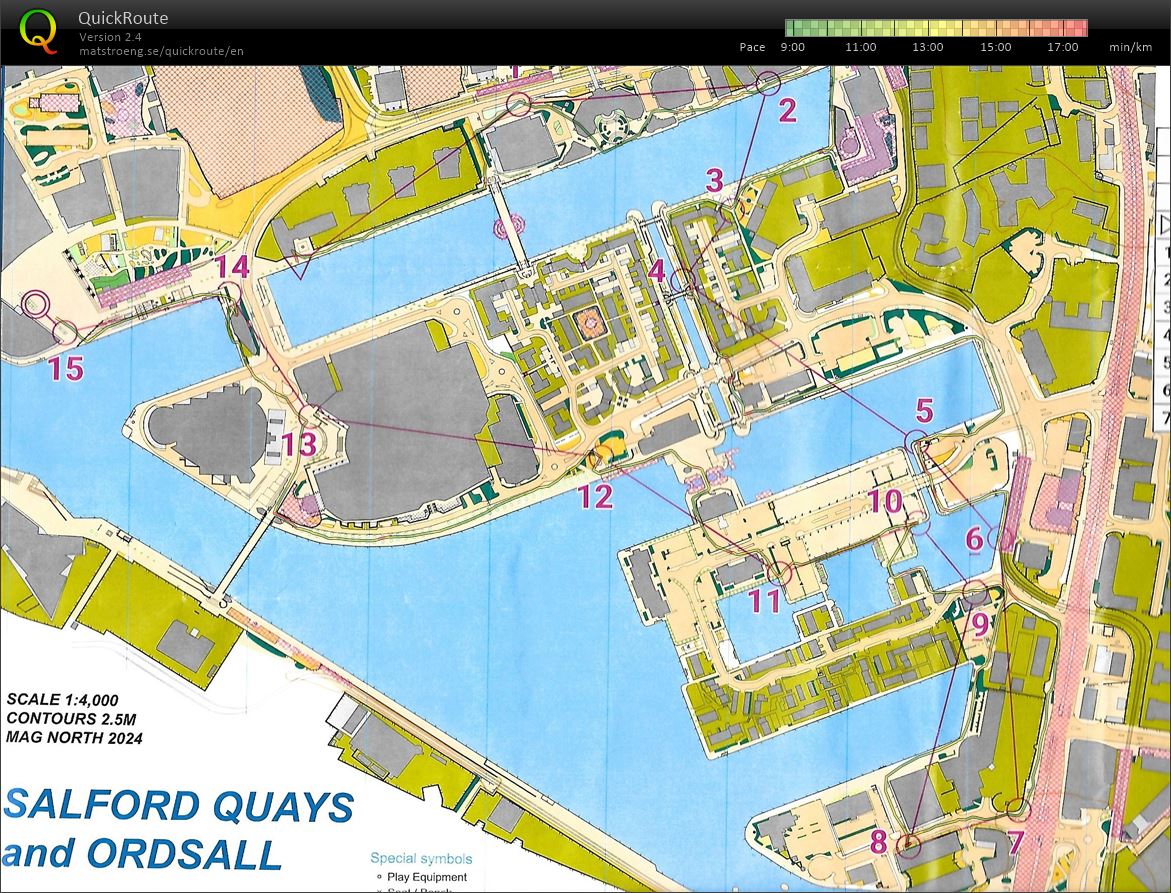This screenshot has height=893, width=1171.
Task: Click the 15:00 pace value
Action: (995, 47)
